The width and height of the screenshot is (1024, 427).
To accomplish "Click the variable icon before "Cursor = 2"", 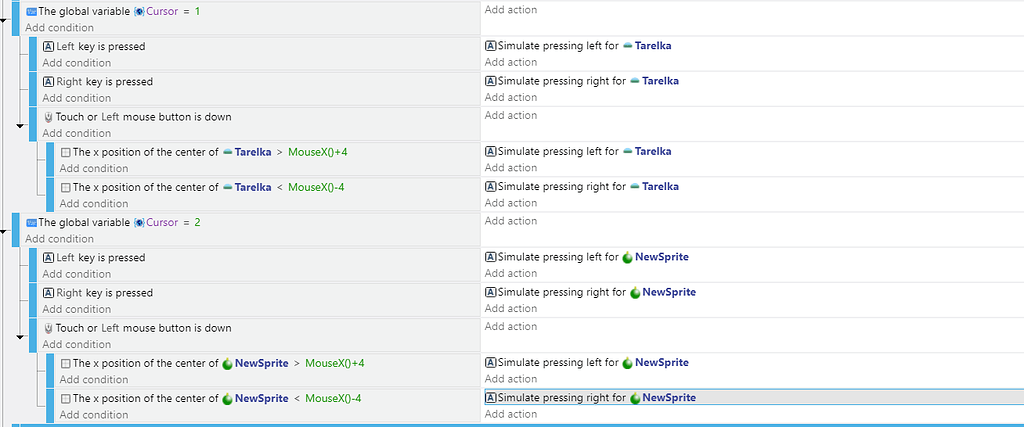I will pos(139,222).
